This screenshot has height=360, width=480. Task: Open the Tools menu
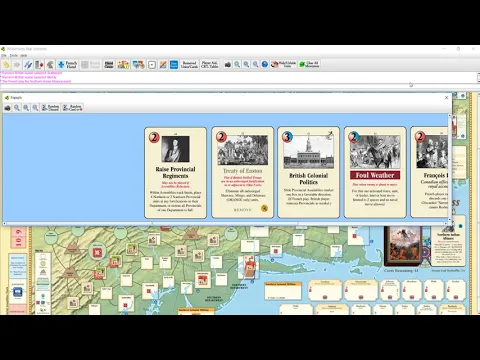point(13,55)
